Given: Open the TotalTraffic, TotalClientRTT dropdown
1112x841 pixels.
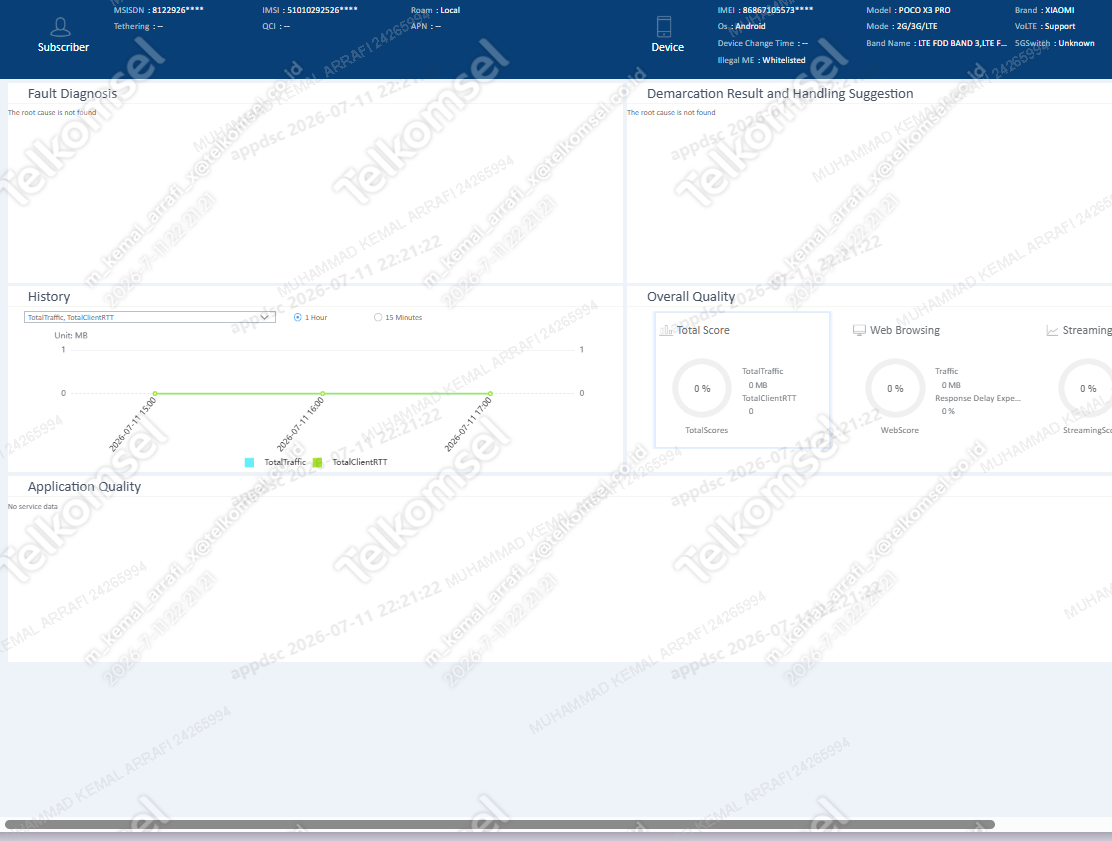Looking at the screenshot, I should [x=150, y=317].
